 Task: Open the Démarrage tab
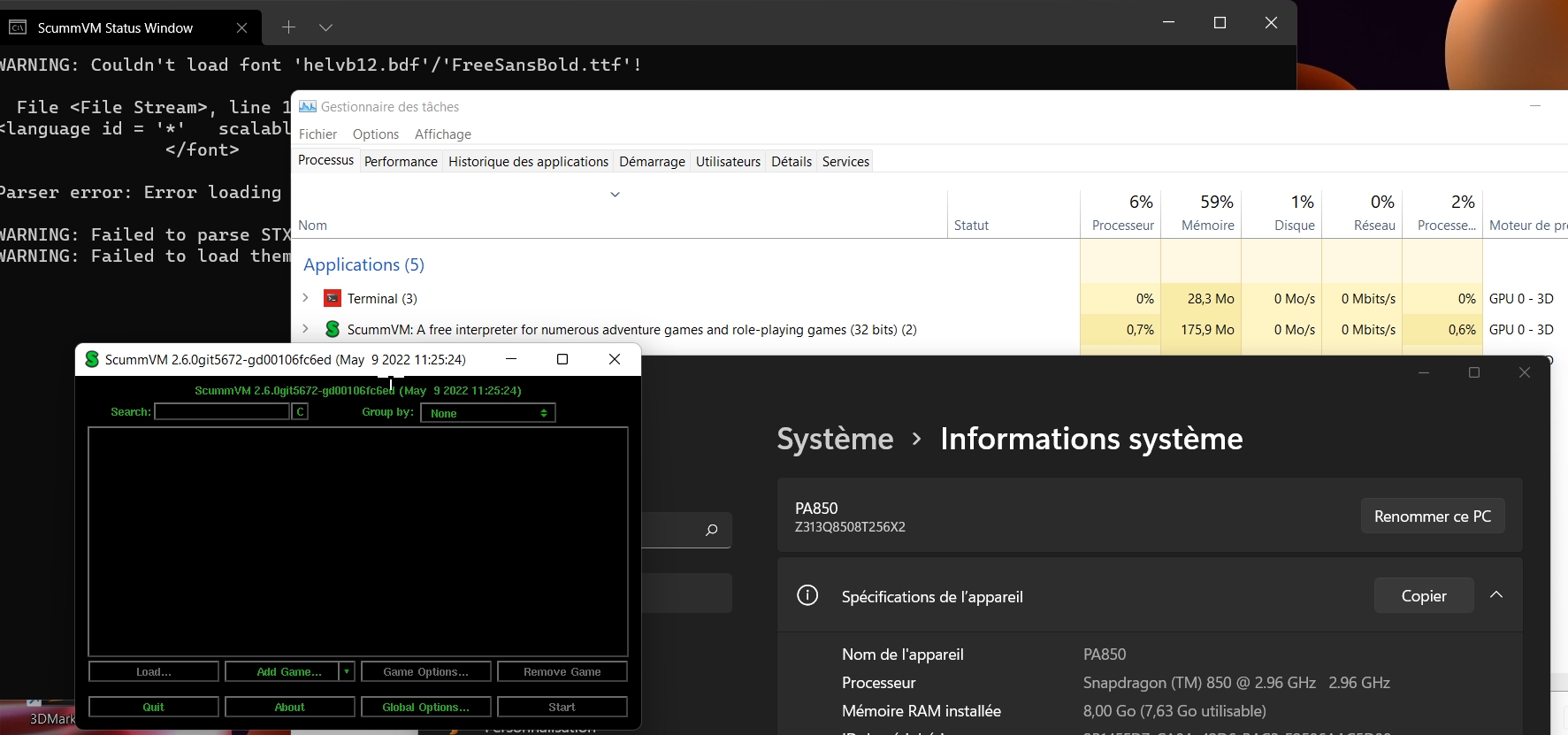652,162
